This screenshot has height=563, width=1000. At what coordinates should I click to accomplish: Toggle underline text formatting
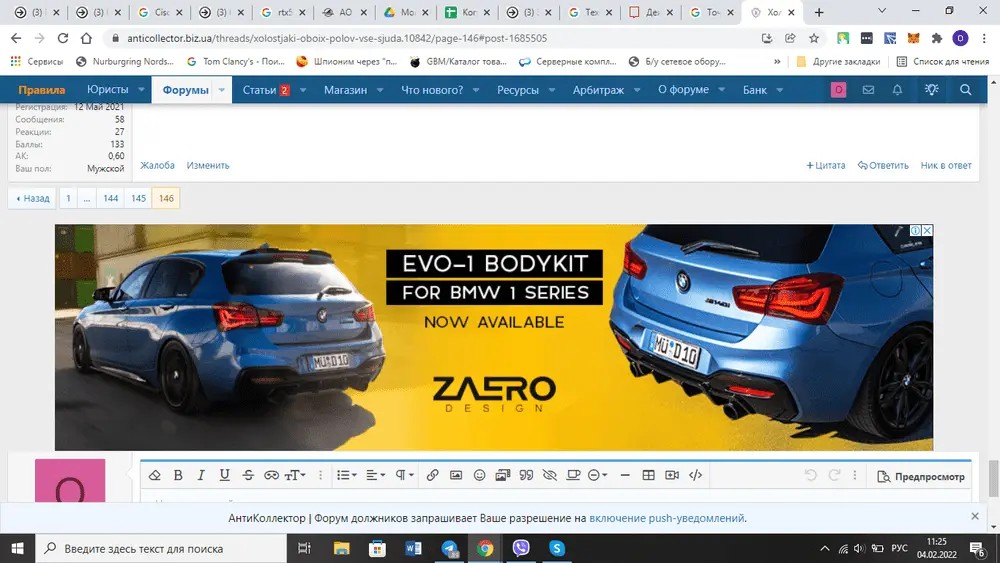click(x=224, y=476)
